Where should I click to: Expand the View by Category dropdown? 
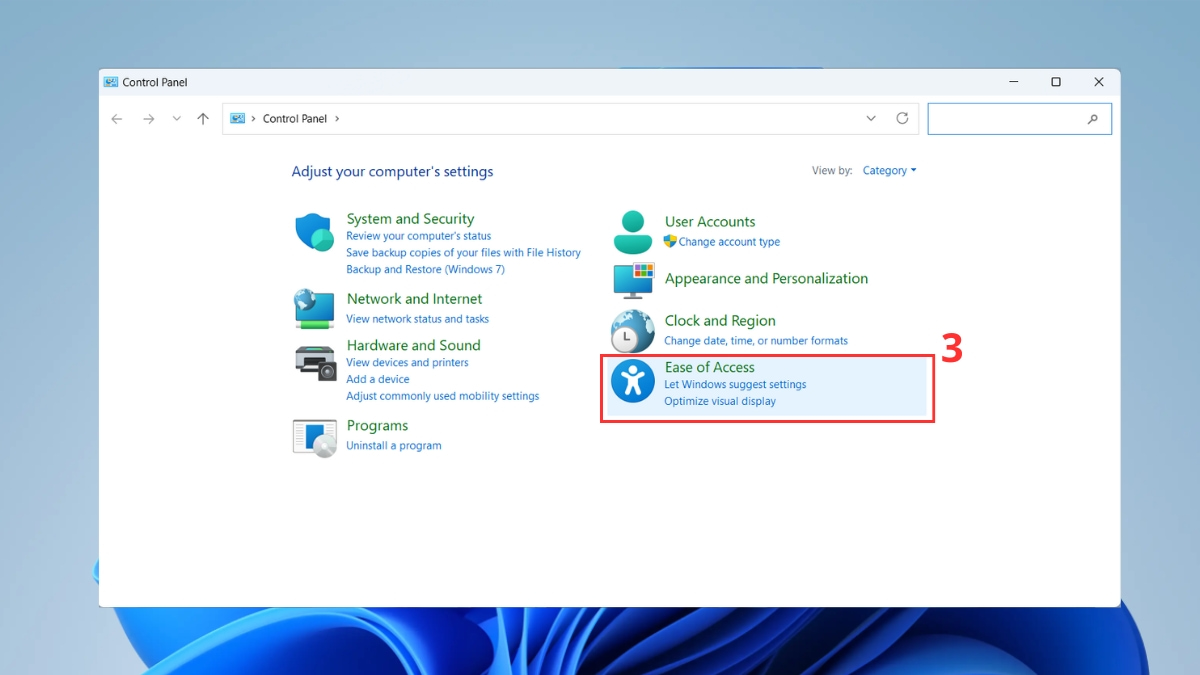tap(889, 171)
